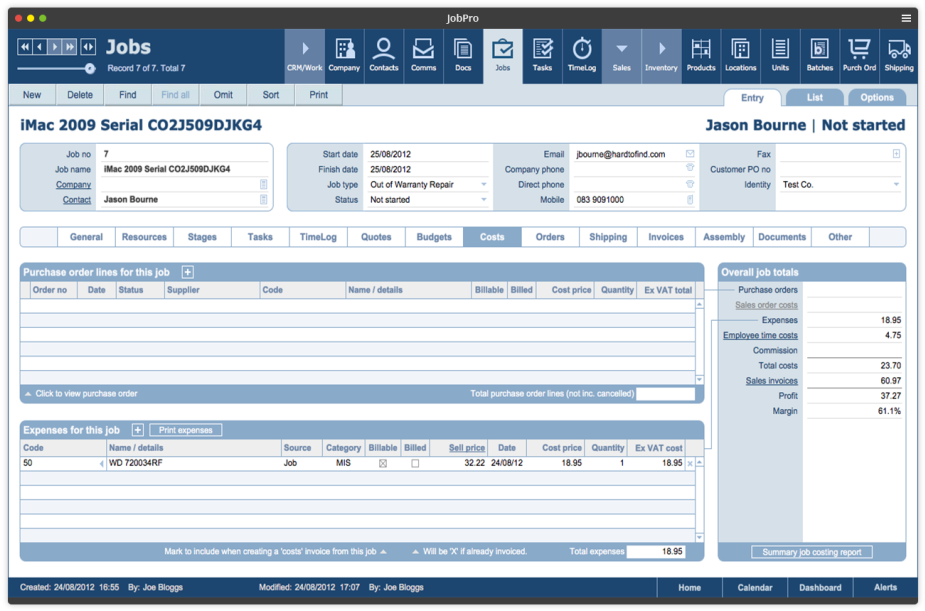Open the TimeLog stopwatch icon
This screenshot has height=611, width=925.
[x=582, y=55]
